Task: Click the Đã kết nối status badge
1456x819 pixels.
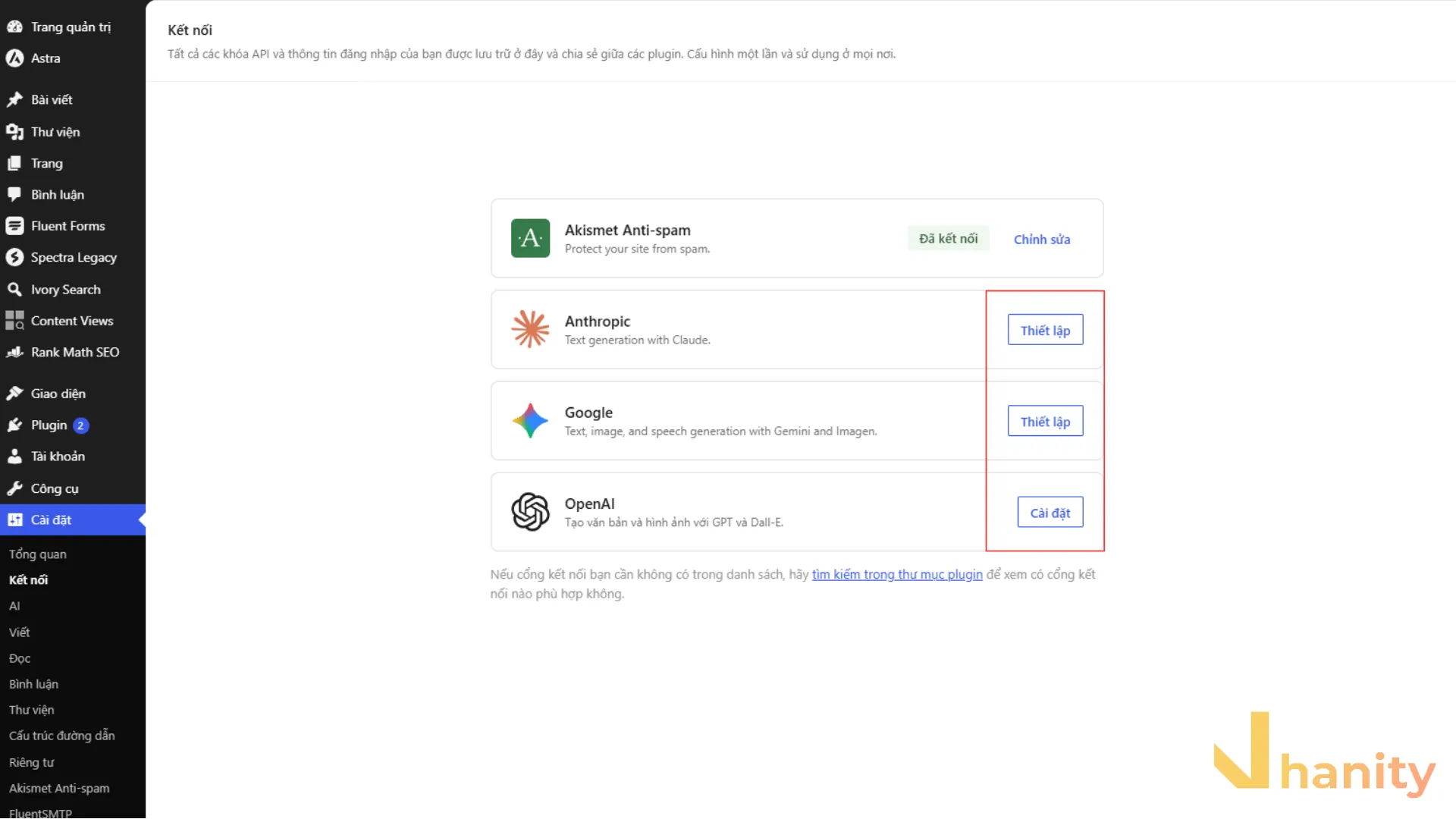Action: click(x=948, y=238)
